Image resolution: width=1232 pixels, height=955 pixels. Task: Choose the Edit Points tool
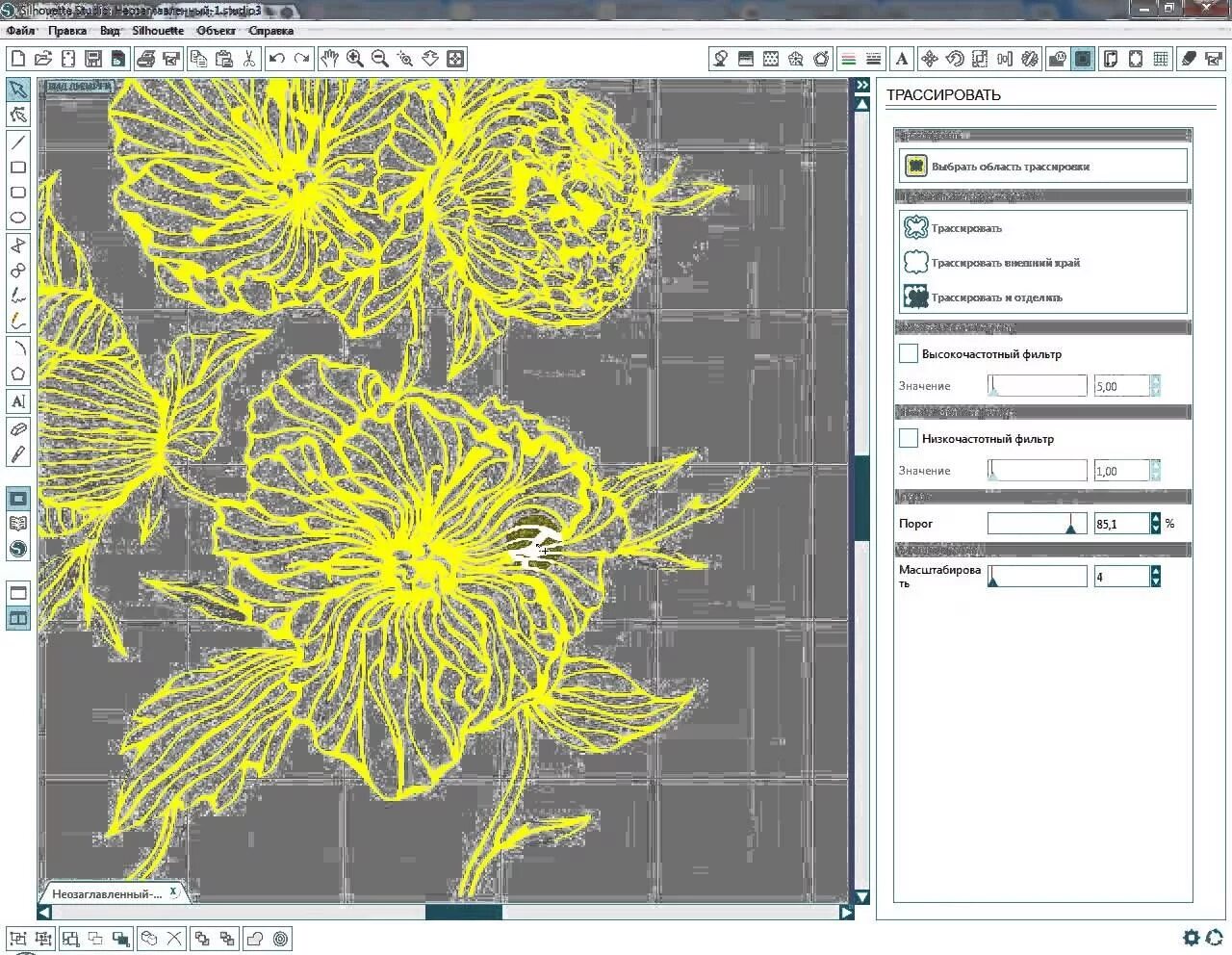[x=18, y=116]
